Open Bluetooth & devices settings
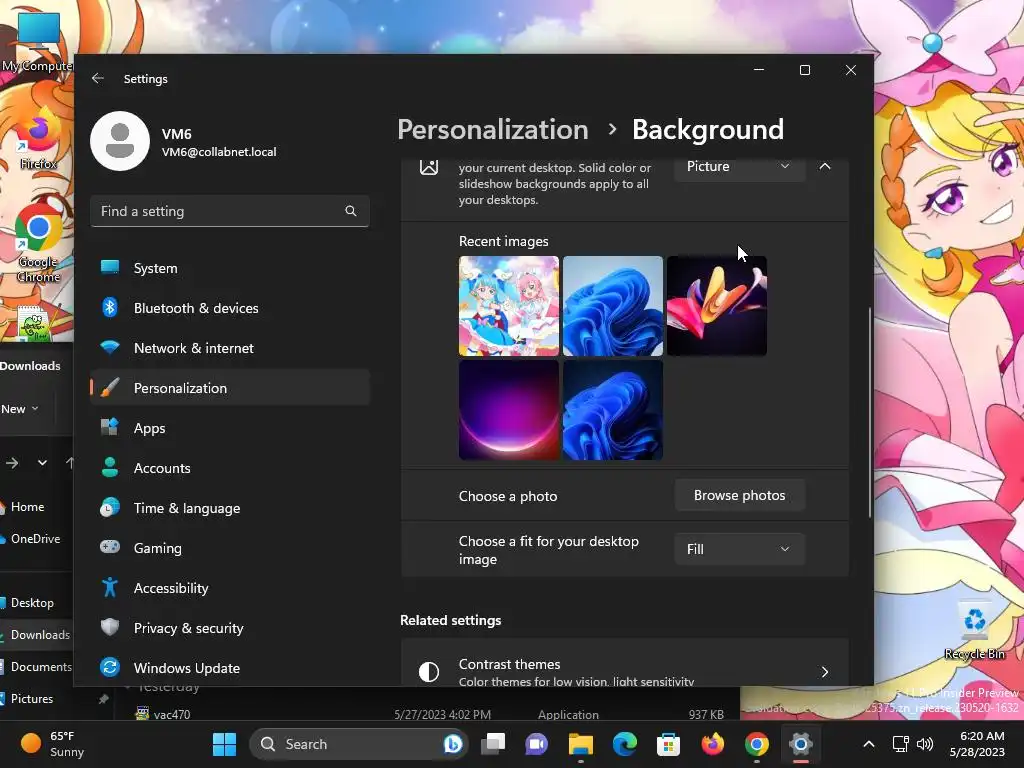This screenshot has height=768, width=1024. pos(230,308)
